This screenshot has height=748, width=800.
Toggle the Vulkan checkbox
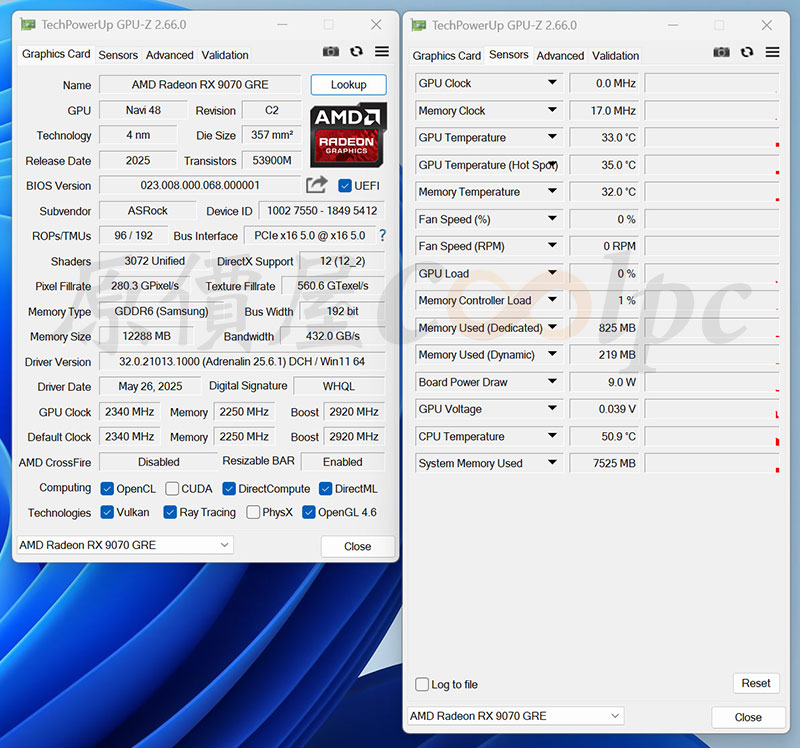coord(107,512)
